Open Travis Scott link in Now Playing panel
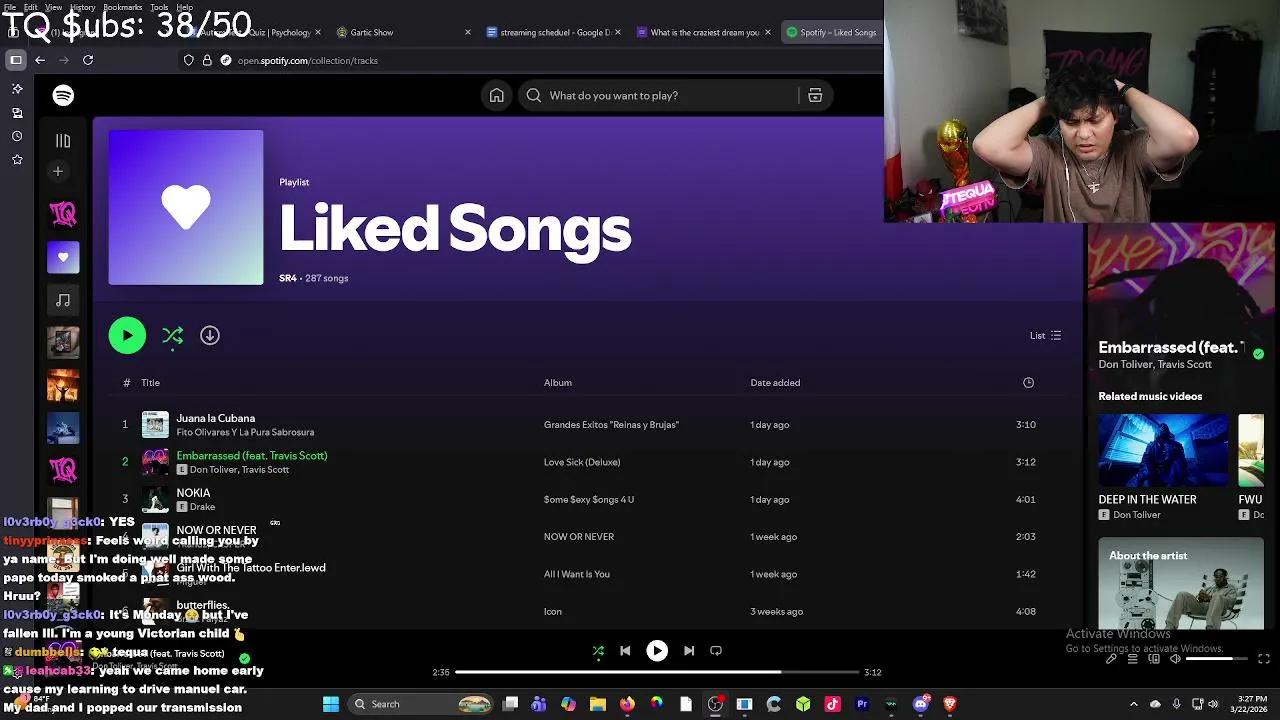The height and width of the screenshot is (720, 1280). (1185, 364)
